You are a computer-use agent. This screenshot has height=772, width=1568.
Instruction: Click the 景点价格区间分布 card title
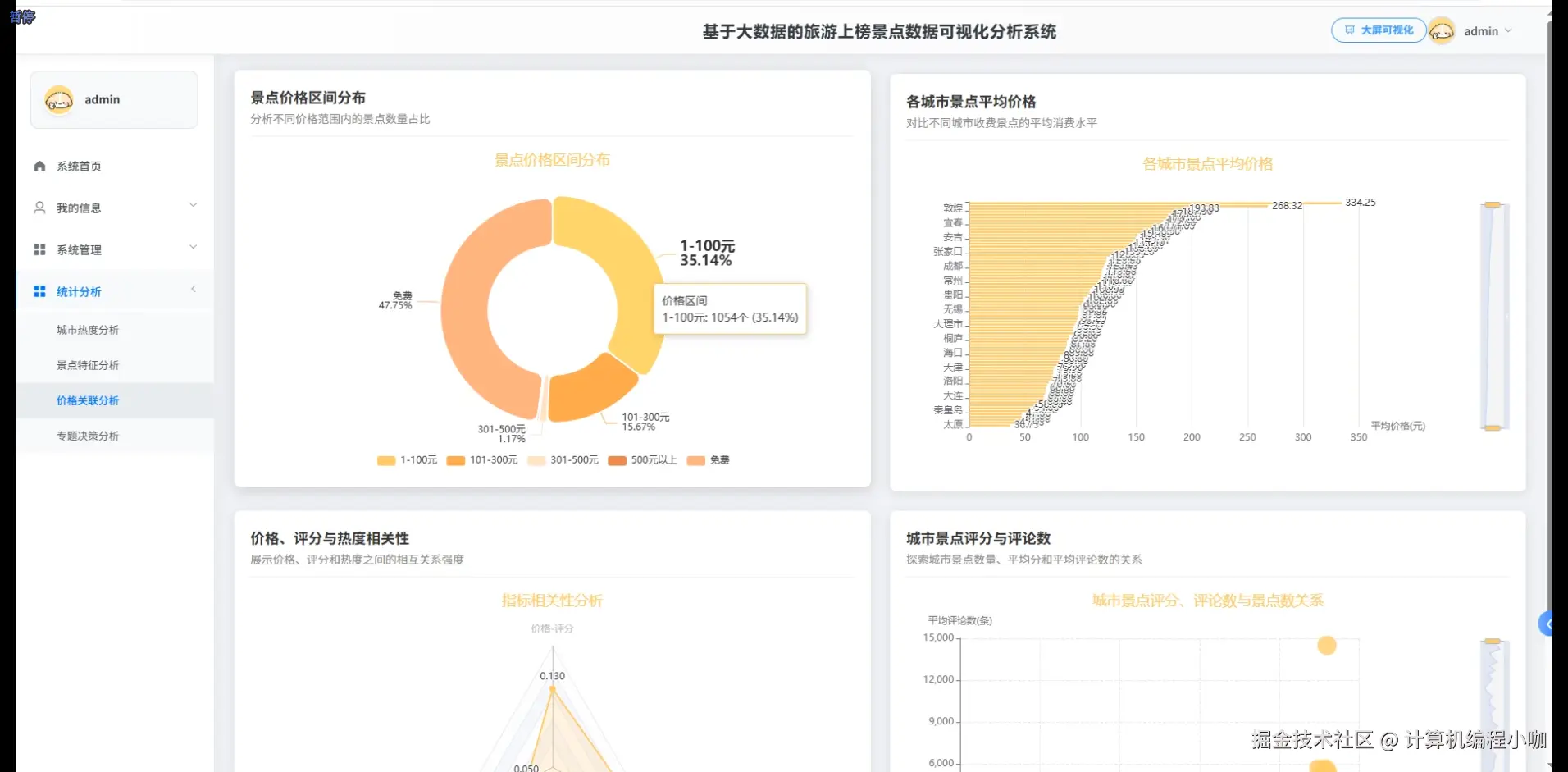point(308,98)
